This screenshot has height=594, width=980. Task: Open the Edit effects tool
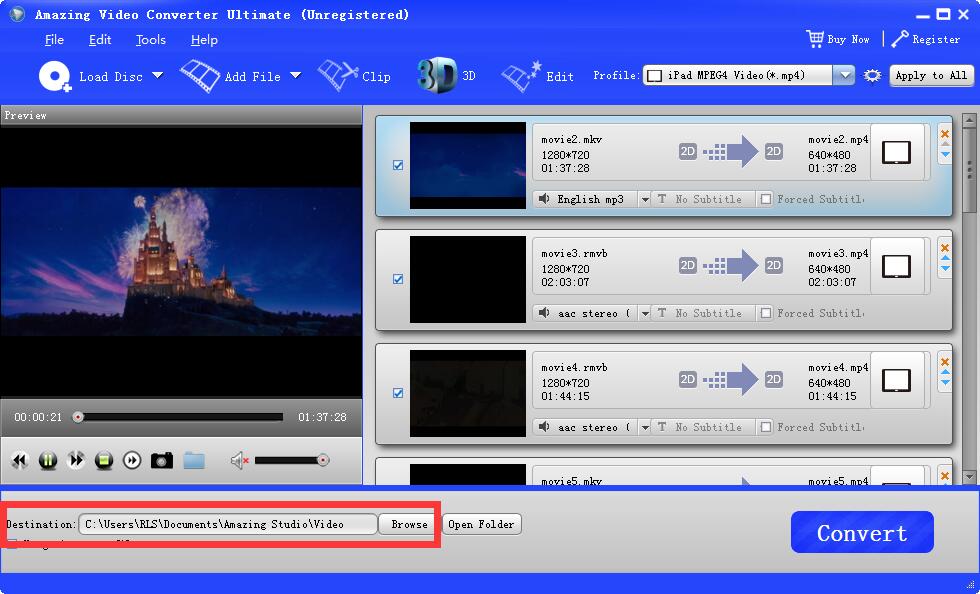point(538,76)
